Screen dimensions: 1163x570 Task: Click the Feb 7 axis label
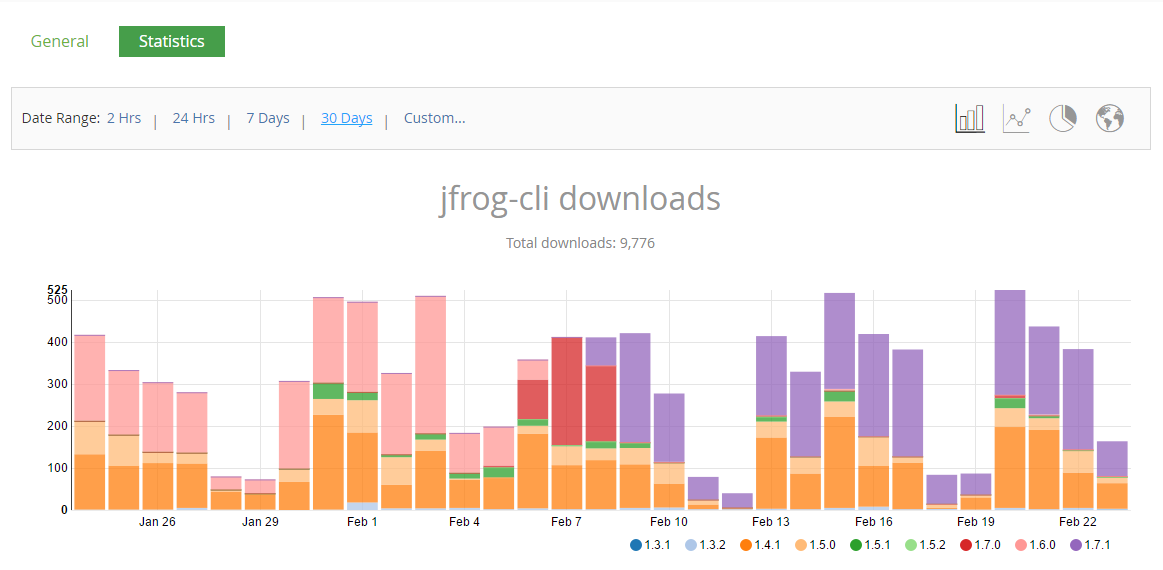(x=567, y=522)
